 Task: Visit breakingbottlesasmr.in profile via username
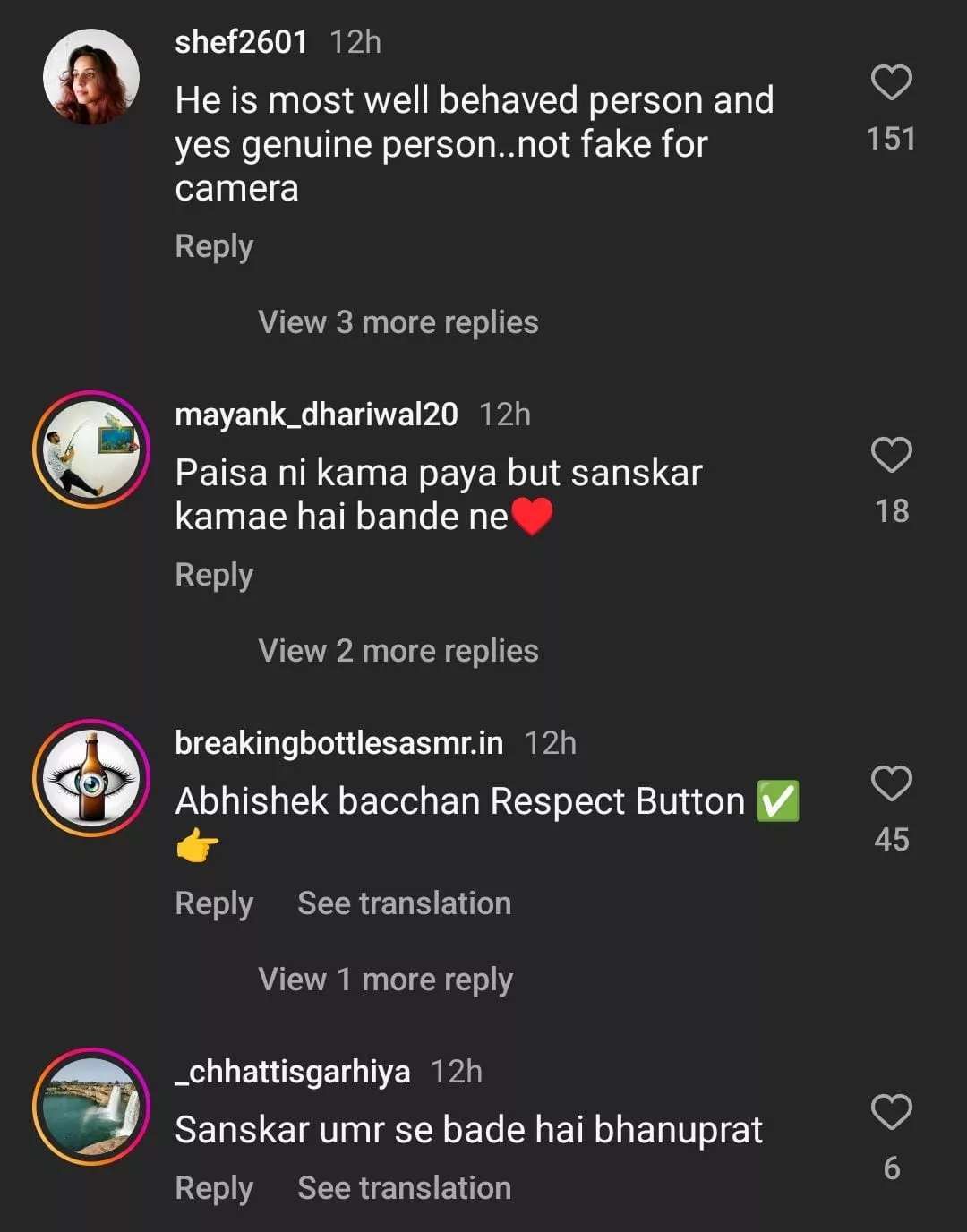(338, 743)
